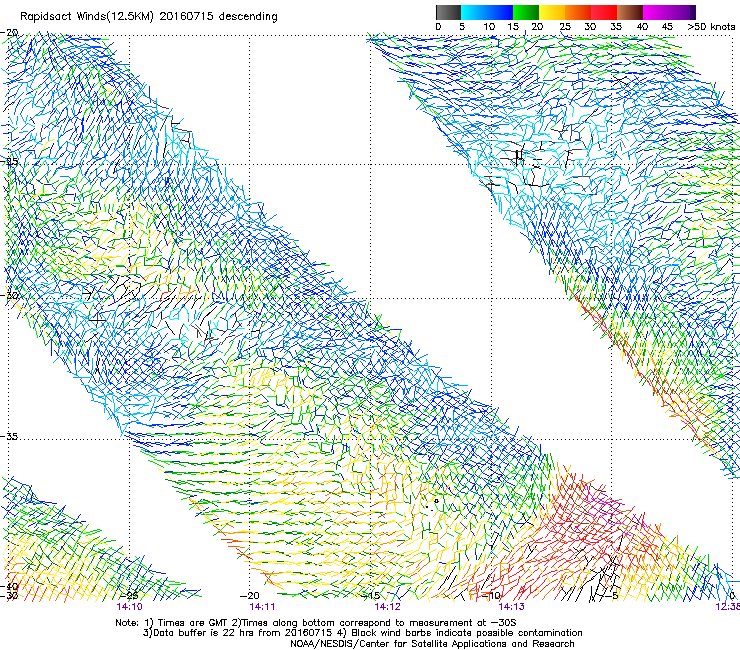
Task: Click the '25' label under the legend
Action: (x=565, y=27)
